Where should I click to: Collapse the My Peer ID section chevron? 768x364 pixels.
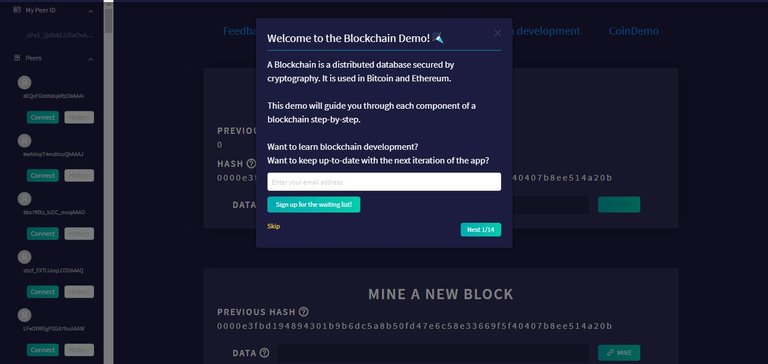pos(91,11)
